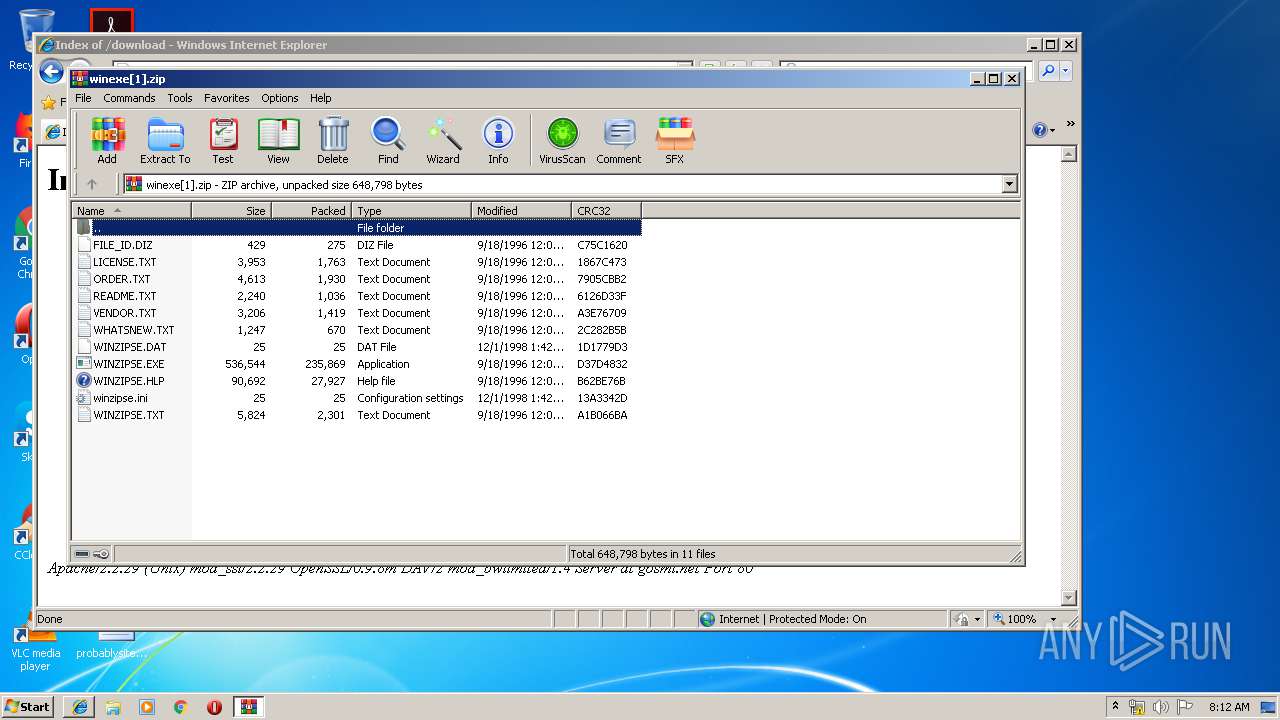Click the WINZIPSE.EXE application file icon
Viewport: 1280px width, 720px height.
[84, 364]
